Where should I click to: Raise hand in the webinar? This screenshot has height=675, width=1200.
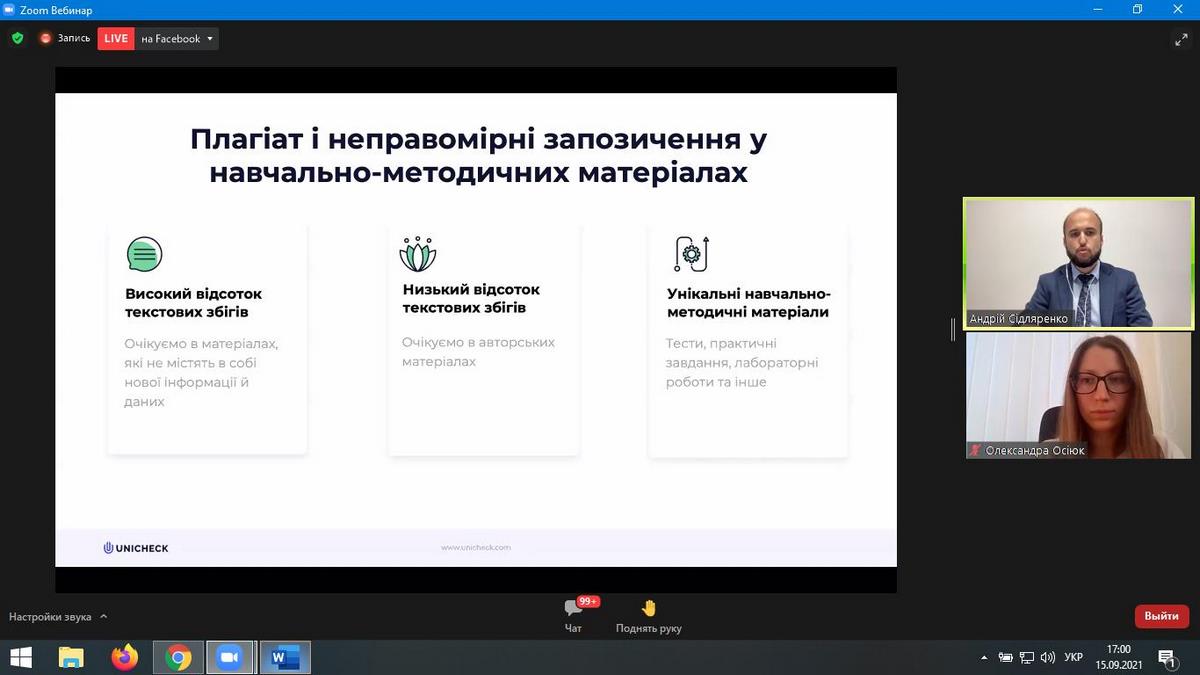[648, 613]
